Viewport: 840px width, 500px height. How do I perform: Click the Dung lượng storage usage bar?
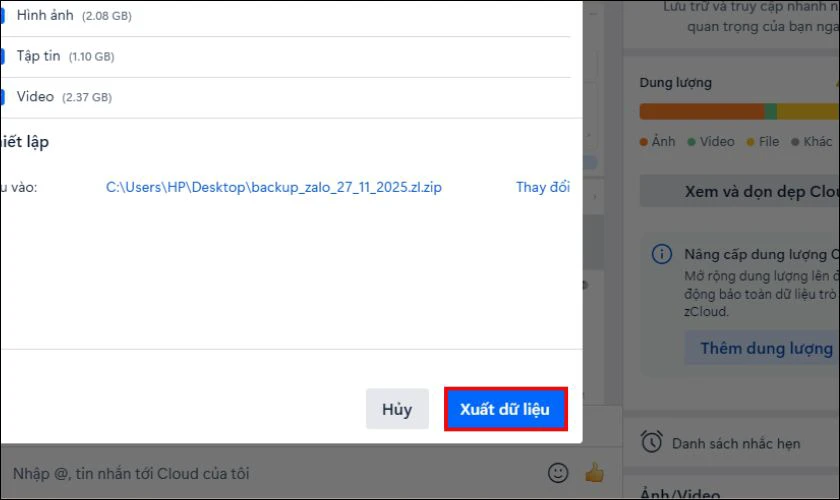[738, 111]
